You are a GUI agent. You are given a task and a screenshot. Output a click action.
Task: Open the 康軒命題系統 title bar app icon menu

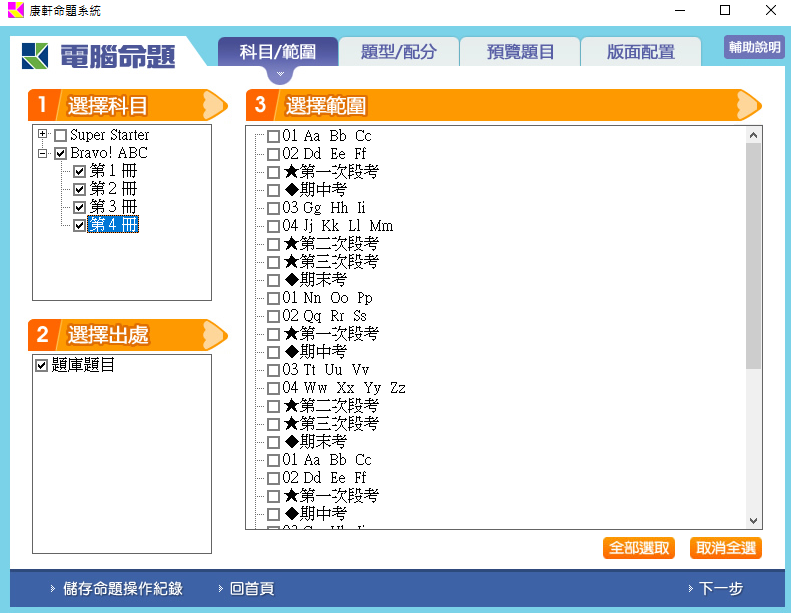[x=15, y=10]
